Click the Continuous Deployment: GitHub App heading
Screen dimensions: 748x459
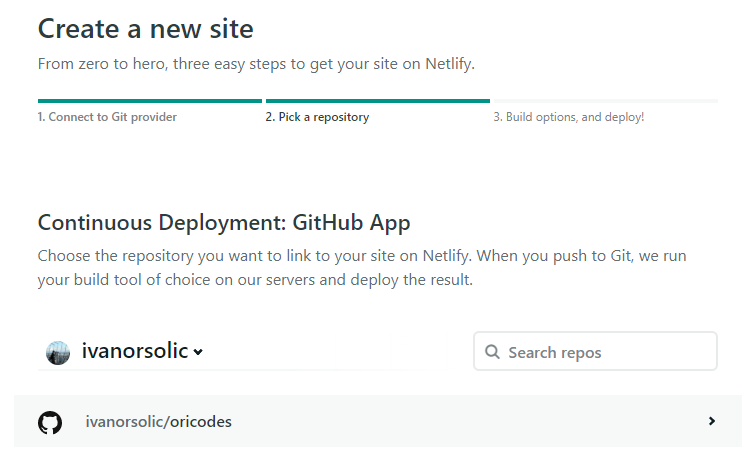coord(224,222)
